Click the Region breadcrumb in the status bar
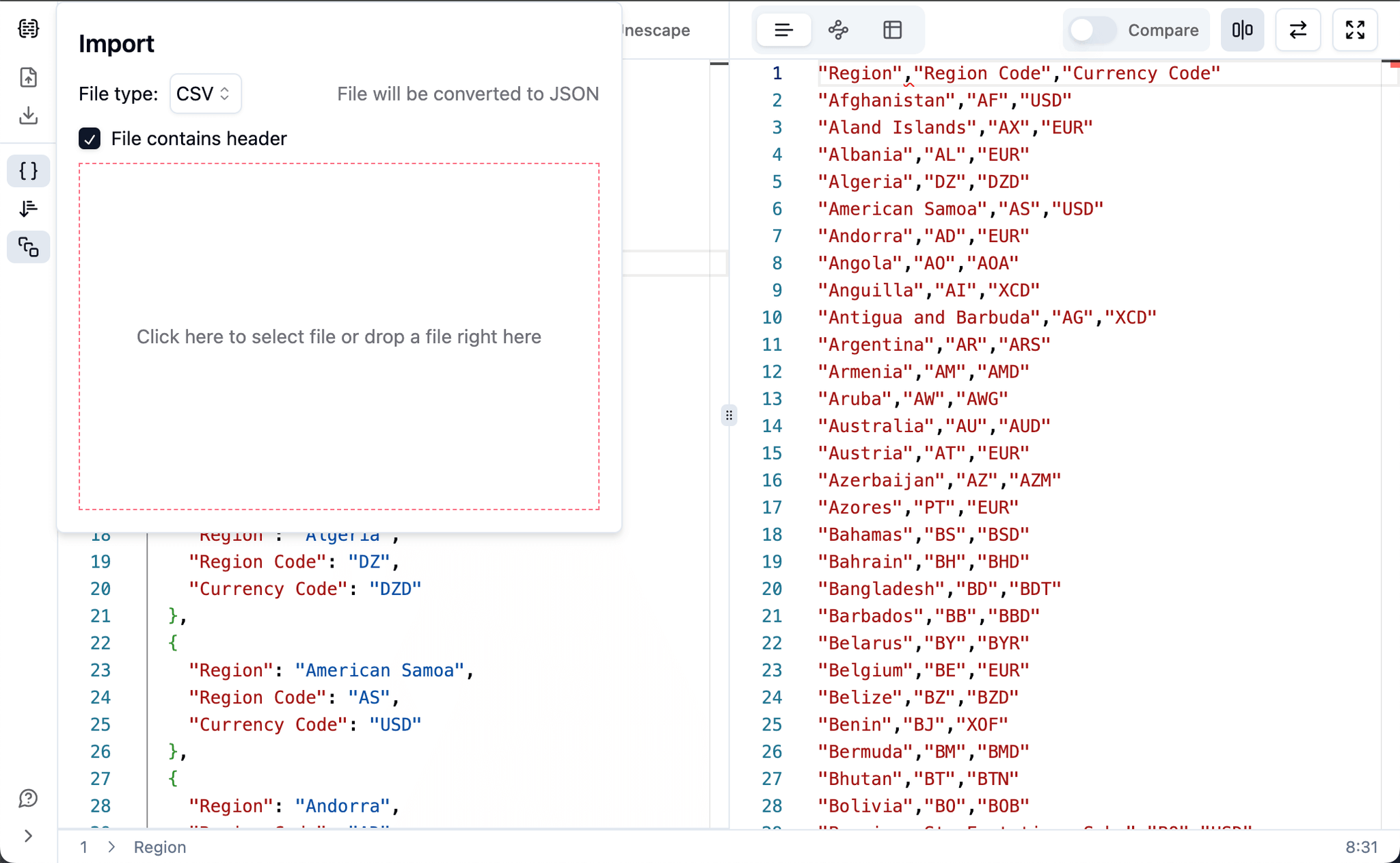This screenshot has width=1400, height=863. click(x=160, y=847)
